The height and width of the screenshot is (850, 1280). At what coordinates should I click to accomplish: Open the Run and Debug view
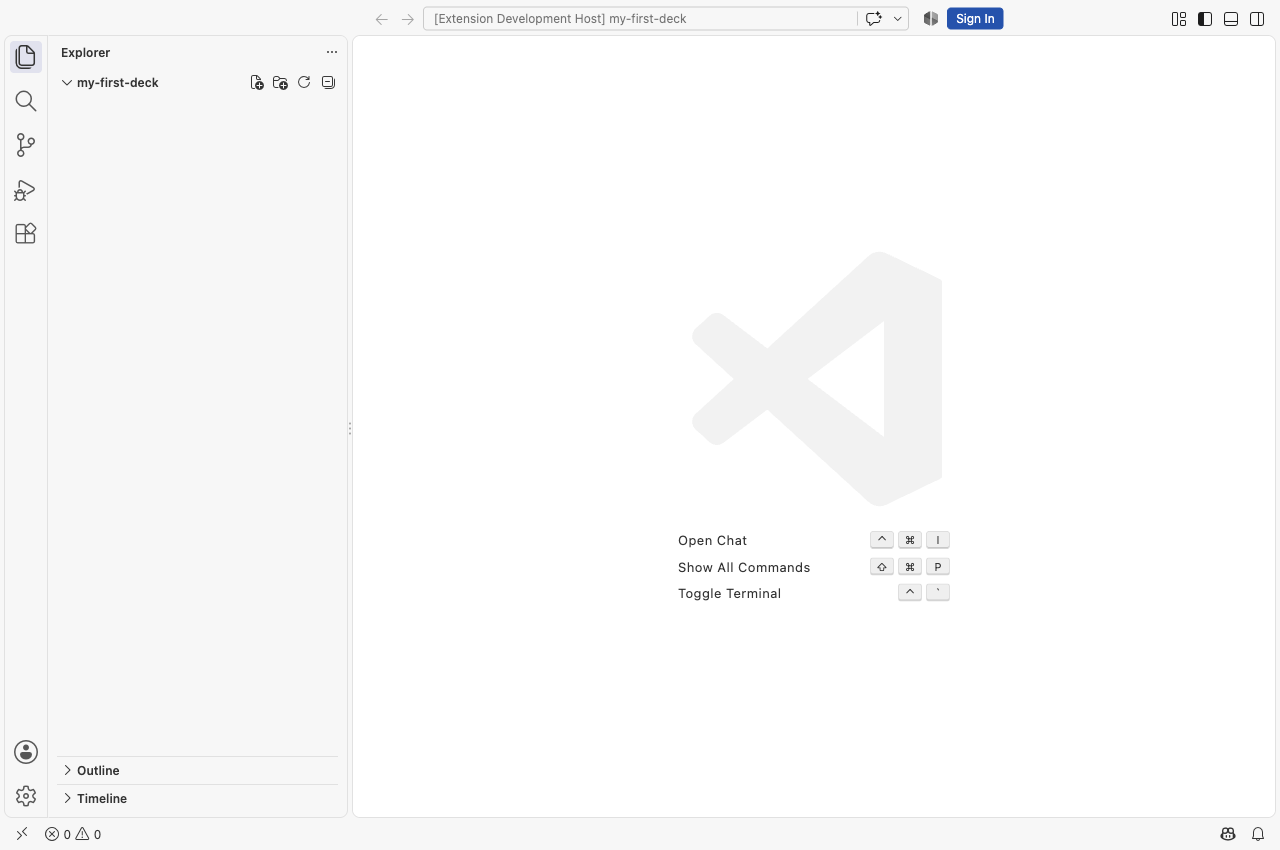click(x=26, y=189)
